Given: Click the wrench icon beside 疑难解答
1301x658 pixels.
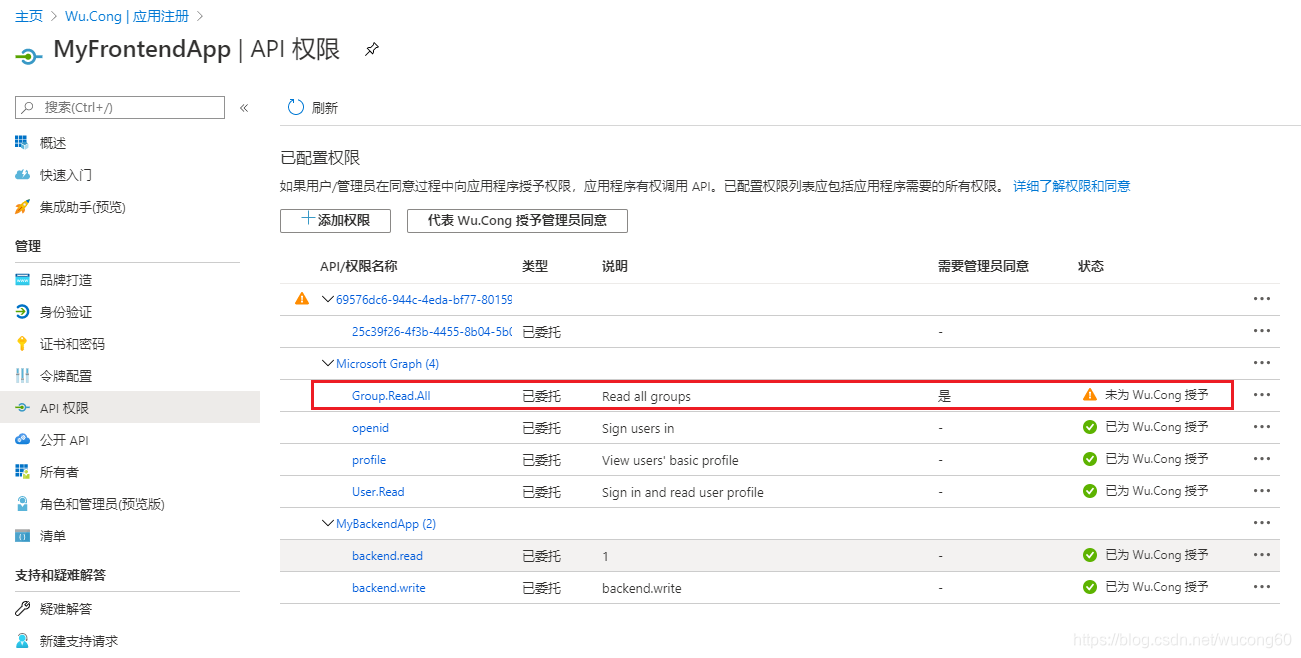Looking at the screenshot, I should 22,609.
